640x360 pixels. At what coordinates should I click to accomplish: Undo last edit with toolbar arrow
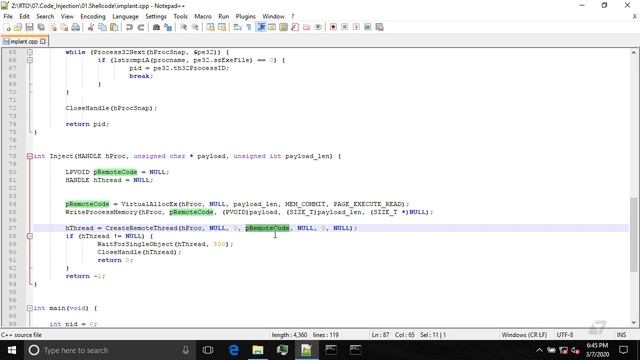pos(129,27)
